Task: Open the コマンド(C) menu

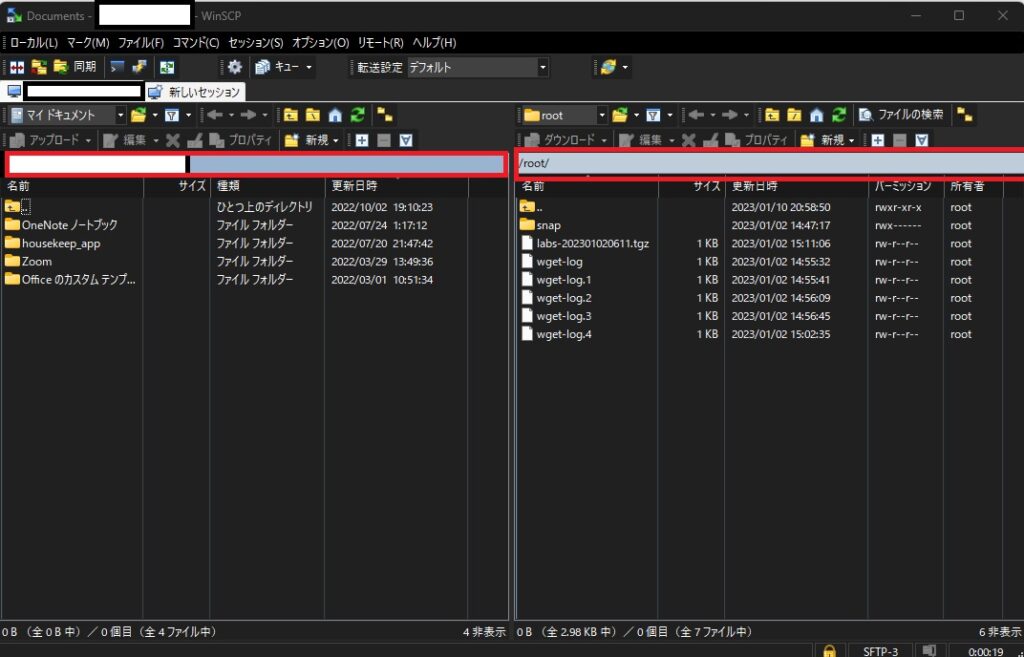Action: [196, 43]
